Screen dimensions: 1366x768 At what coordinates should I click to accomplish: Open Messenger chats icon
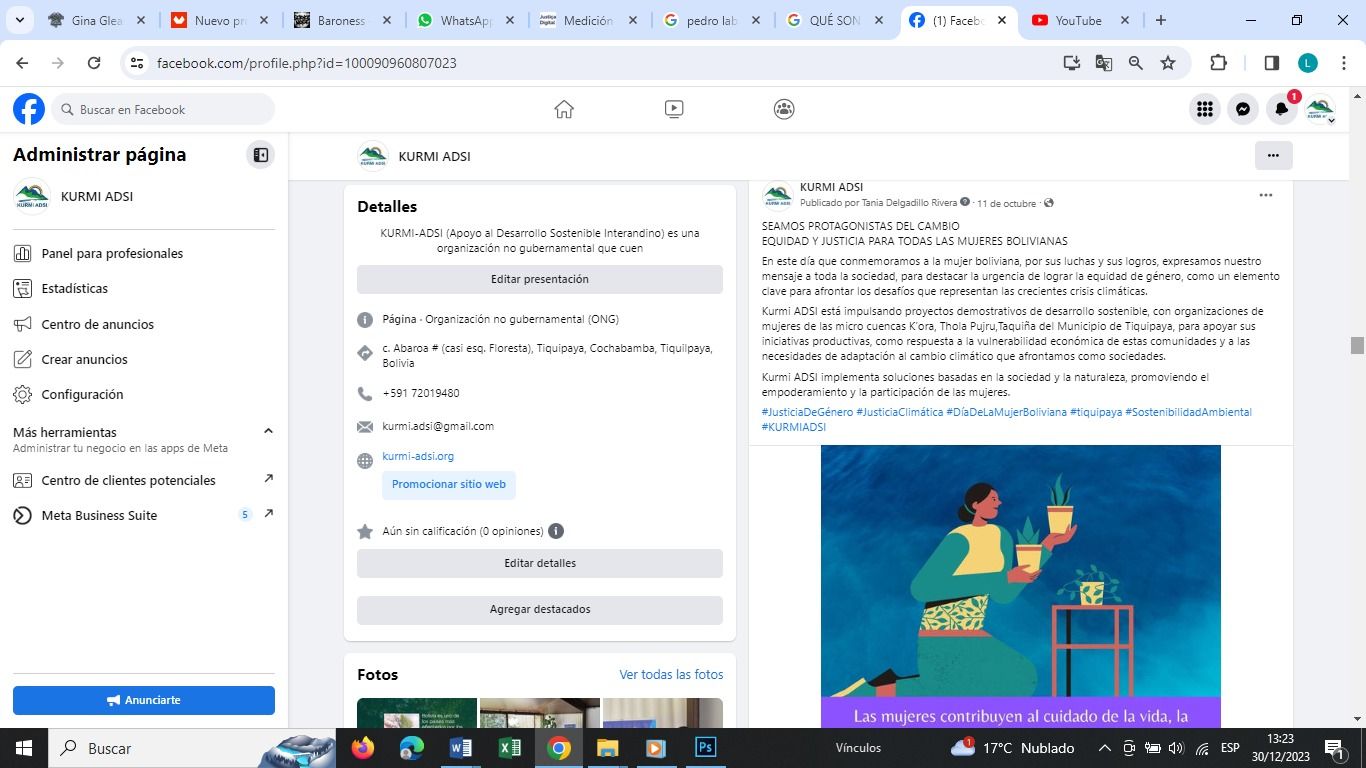pyautogui.click(x=1243, y=109)
